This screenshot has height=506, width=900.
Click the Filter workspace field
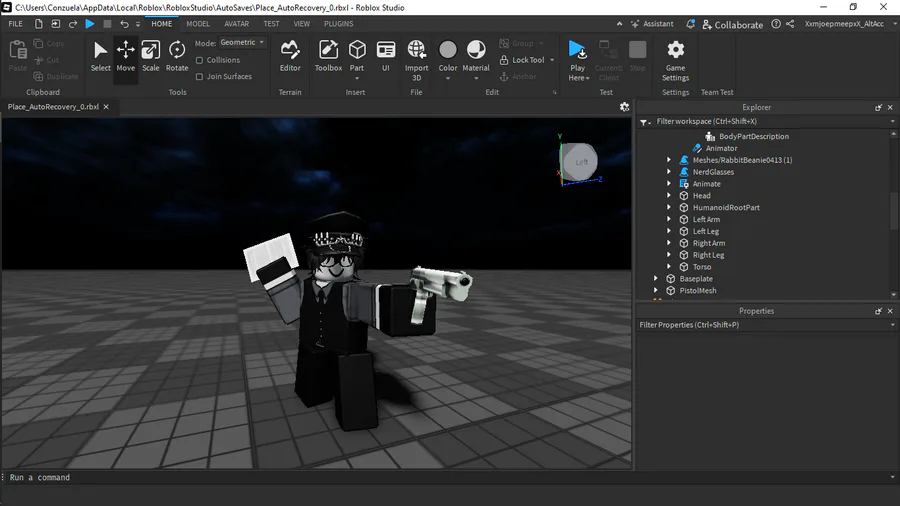pos(769,122)
